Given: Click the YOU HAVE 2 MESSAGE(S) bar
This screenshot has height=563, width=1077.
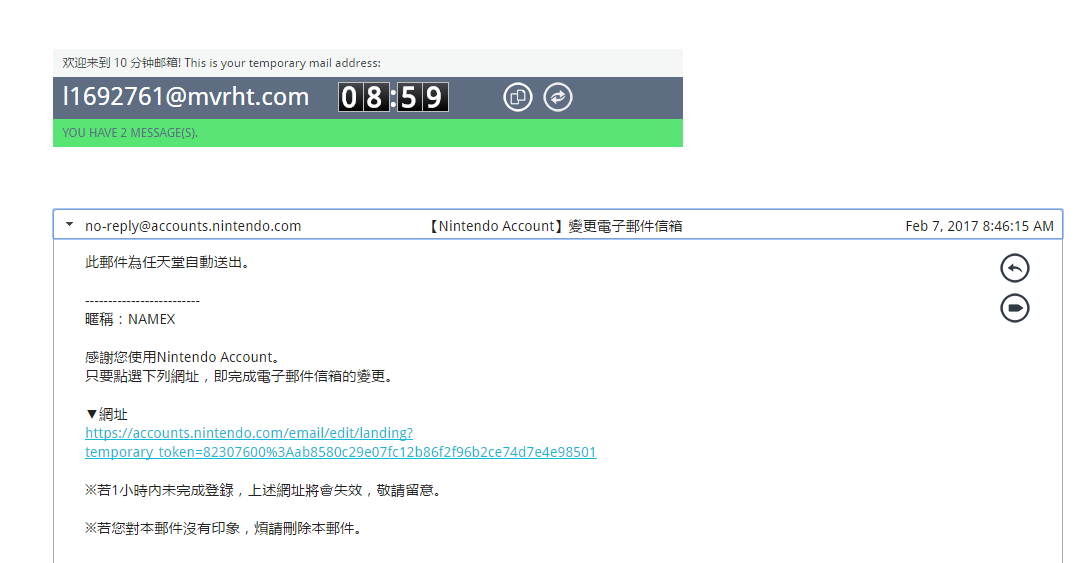Looking at the screenshot, I should pos(367,133).
